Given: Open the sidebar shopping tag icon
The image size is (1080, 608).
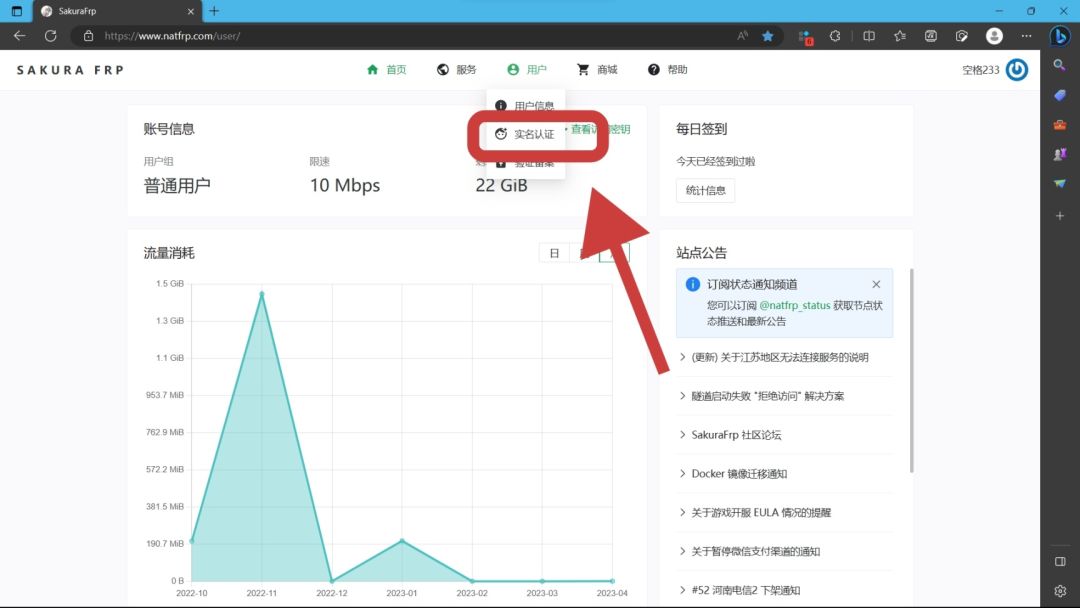Looking at the screenshot, I should pos(1059,95).
